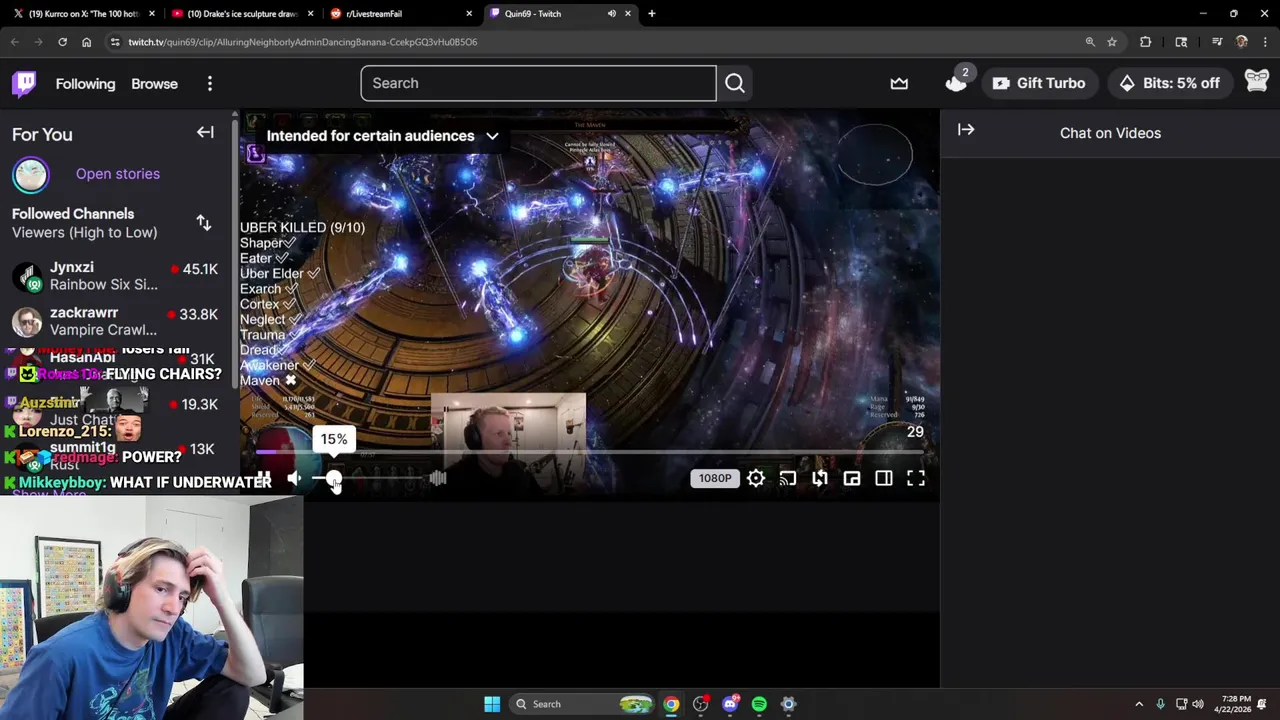
Task: Open Spotify from the taskbar
Action: click(x=759, y=704)
